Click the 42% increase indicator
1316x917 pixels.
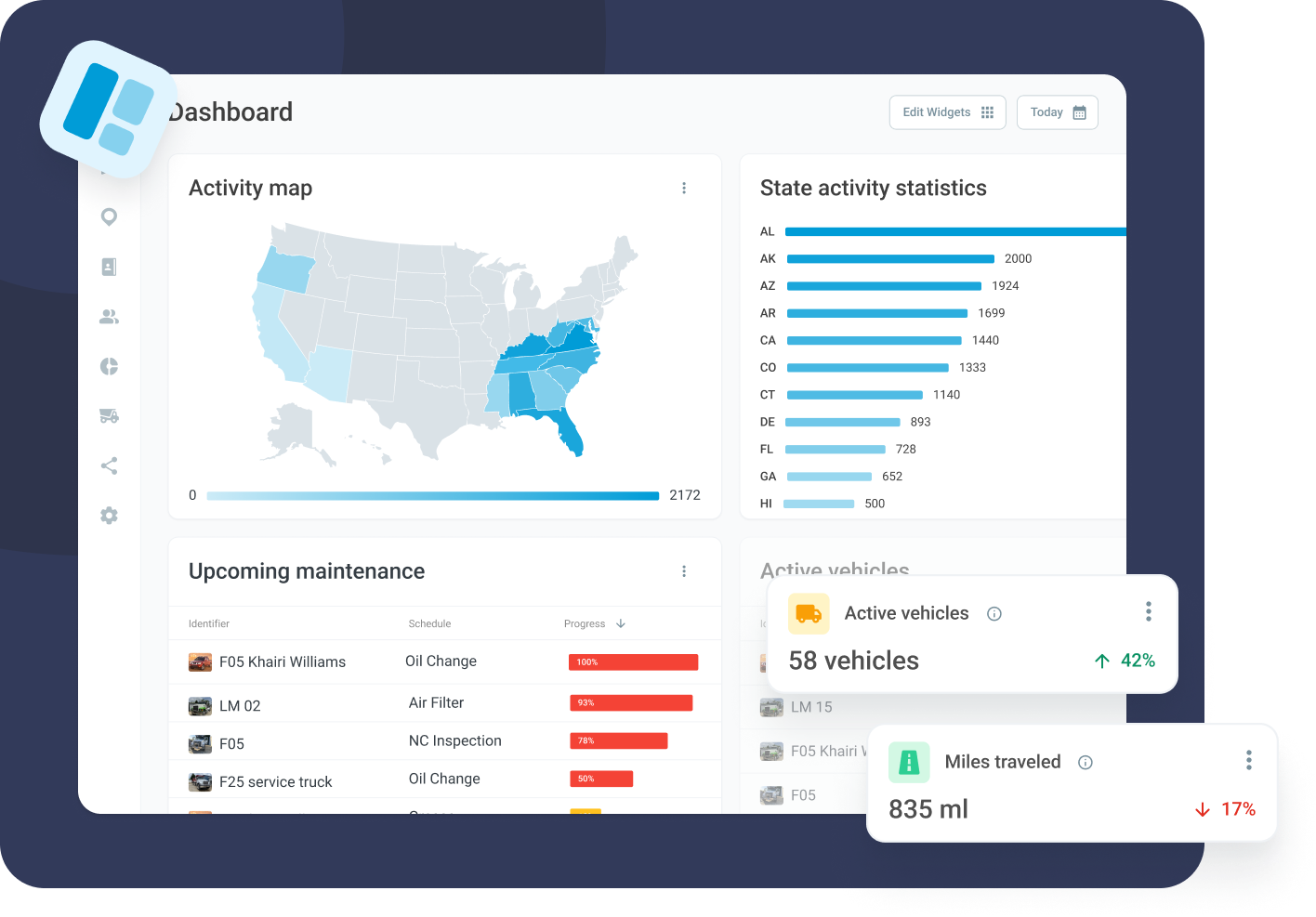[x=1125, y=661]
